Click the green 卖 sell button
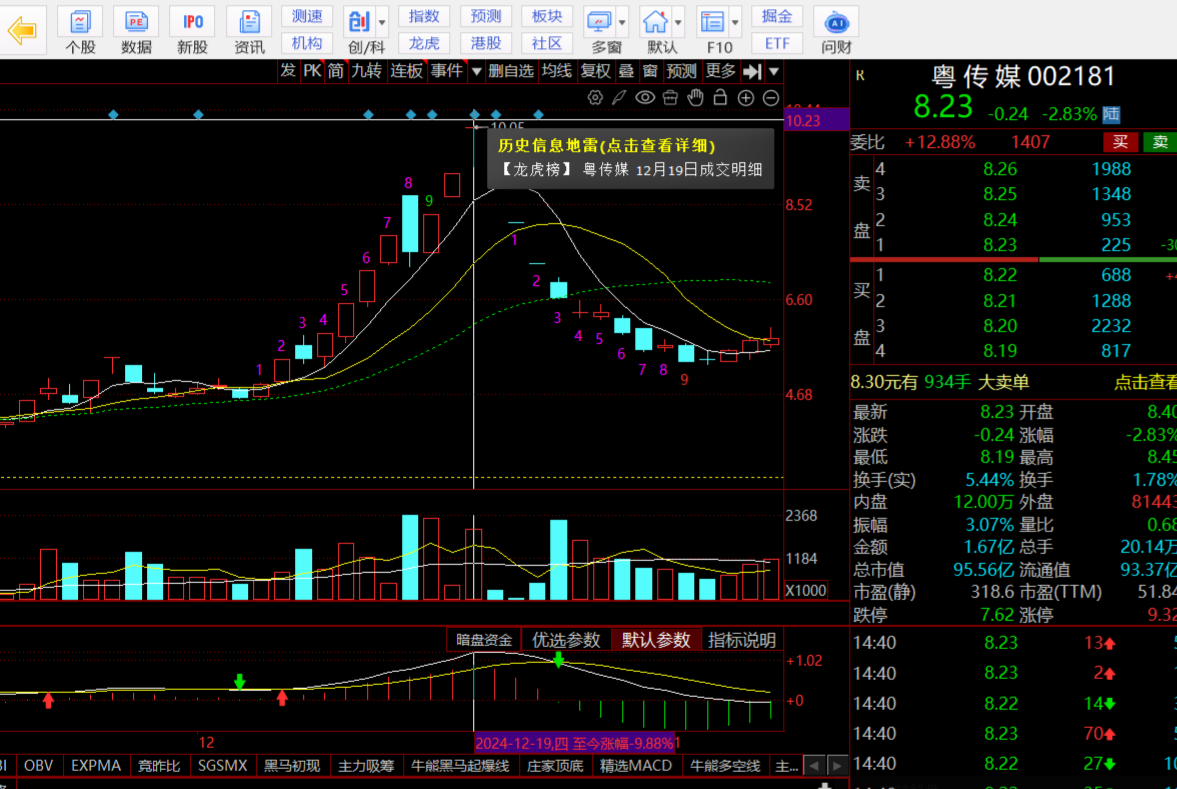This screenshot has height=789, width=1177. 1160,142
